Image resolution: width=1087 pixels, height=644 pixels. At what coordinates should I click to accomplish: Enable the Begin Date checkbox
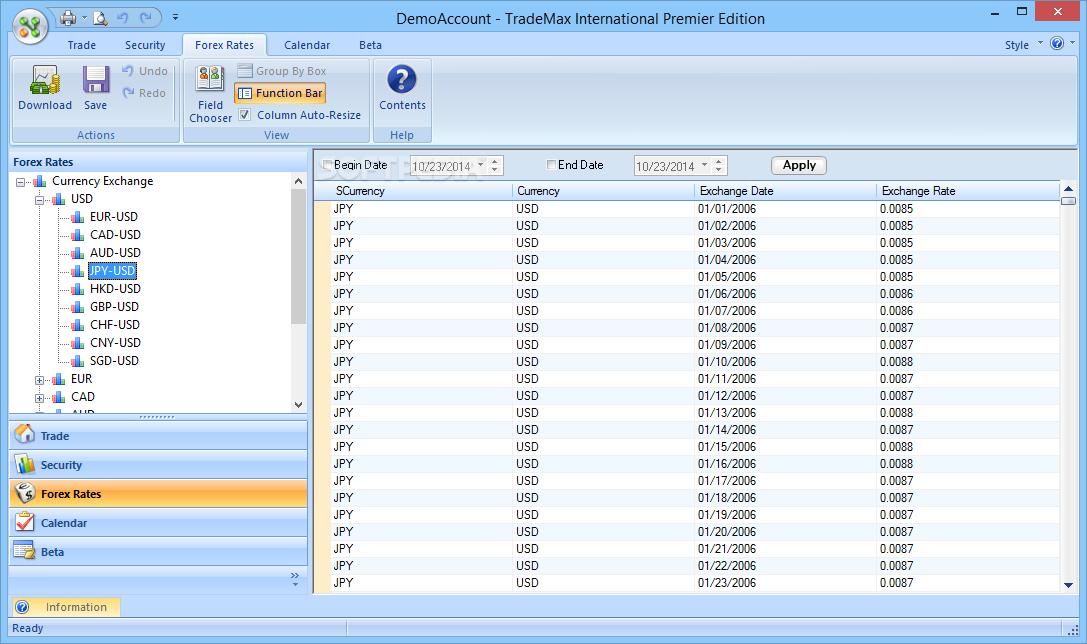coord(328,165)
